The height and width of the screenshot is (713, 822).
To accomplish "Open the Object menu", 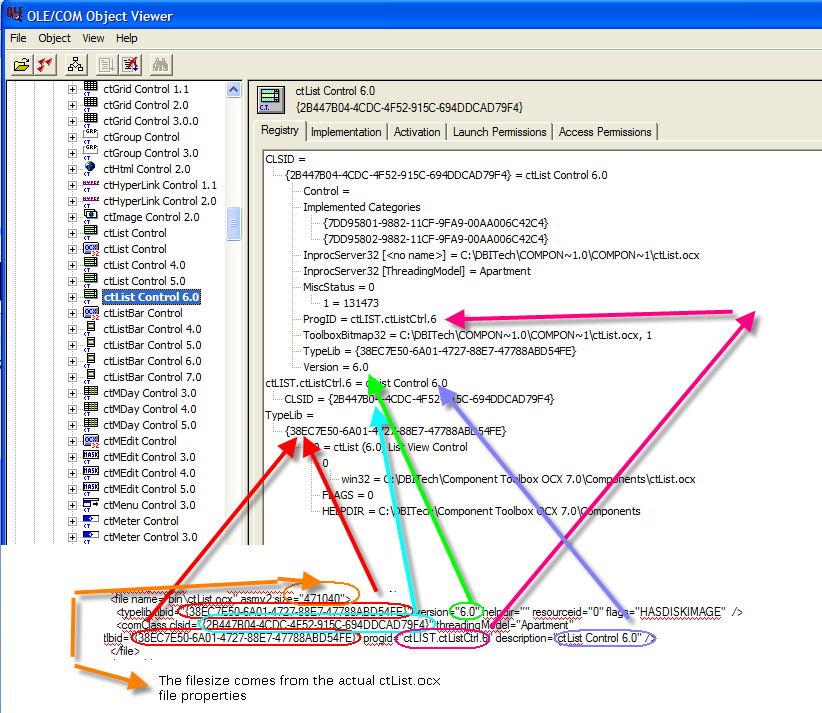I will coord(54,38).
